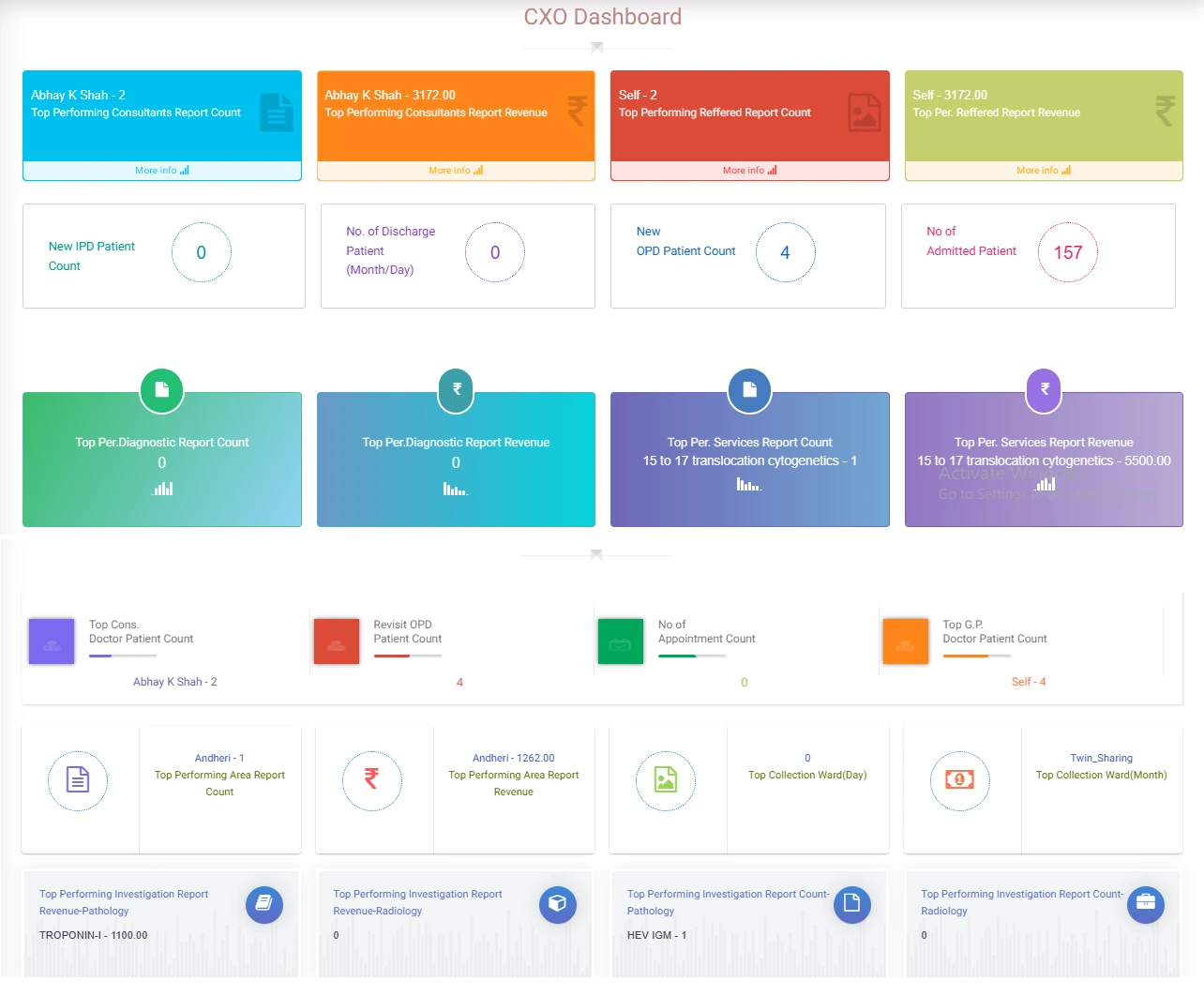Screen dimensions: 1204x996
Task: Select the green diagnostic report icon above Top Per.Diagnostic Report Count
Action: (161, 390)
